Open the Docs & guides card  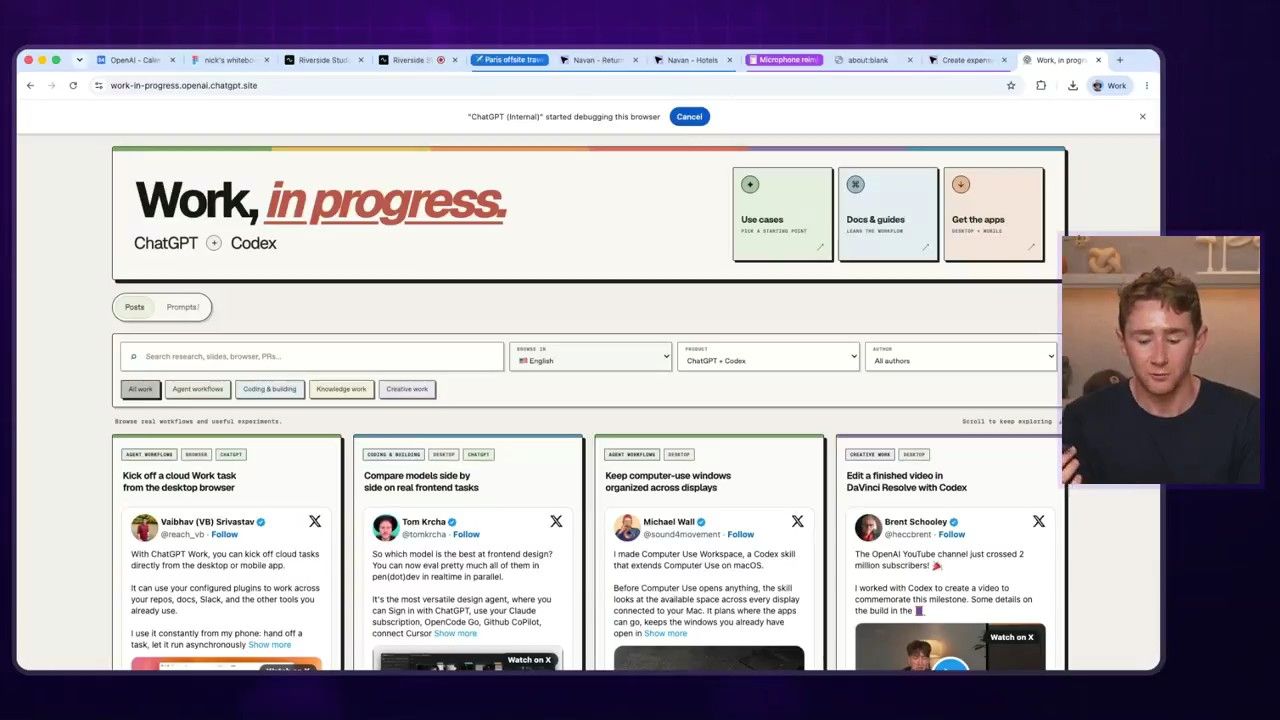(888, 214)
